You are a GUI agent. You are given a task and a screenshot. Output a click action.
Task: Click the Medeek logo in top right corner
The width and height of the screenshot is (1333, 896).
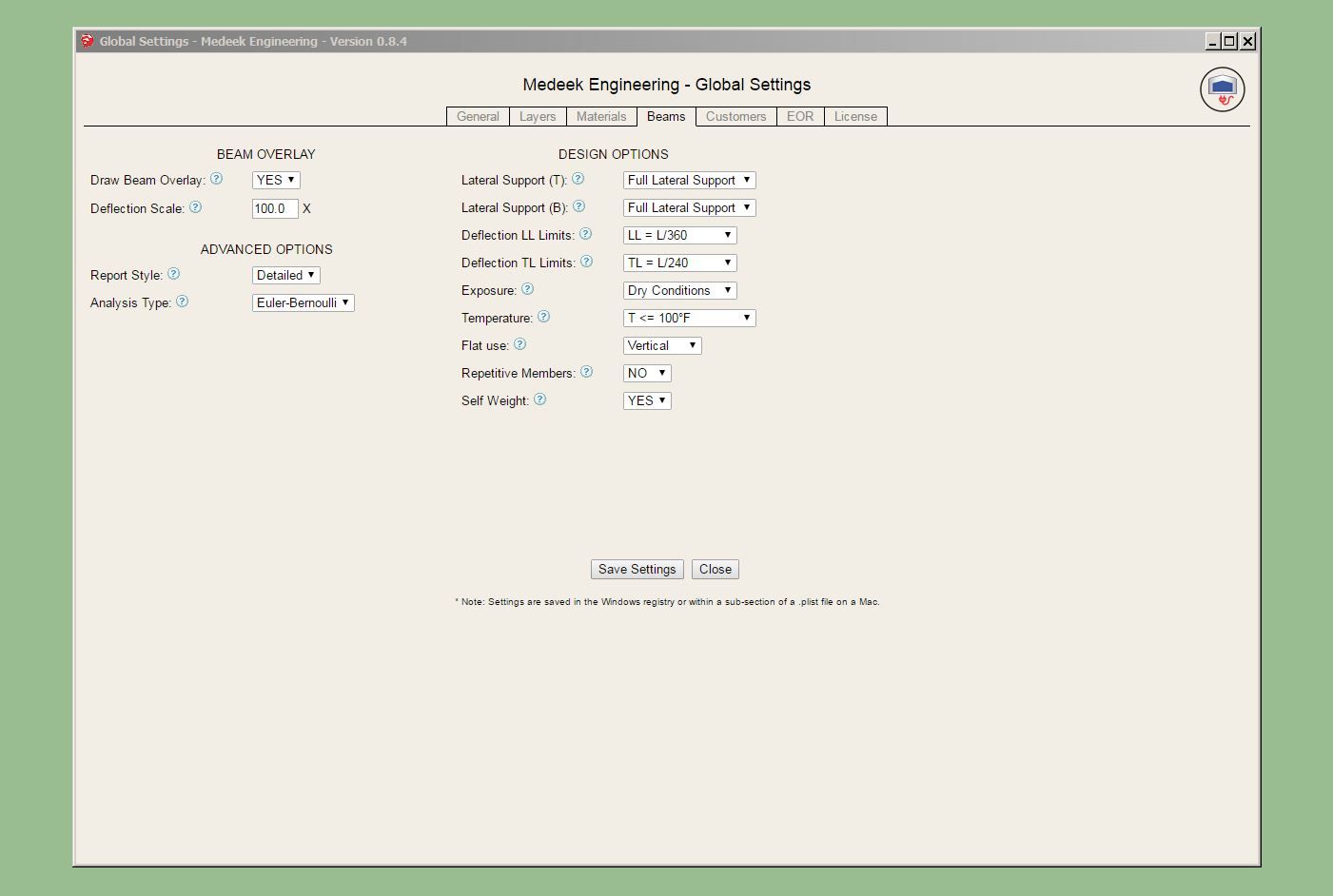1222,90
